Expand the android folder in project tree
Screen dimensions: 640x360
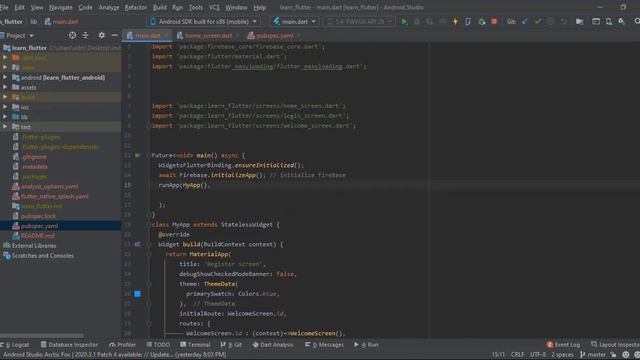(x=5, y=77)
